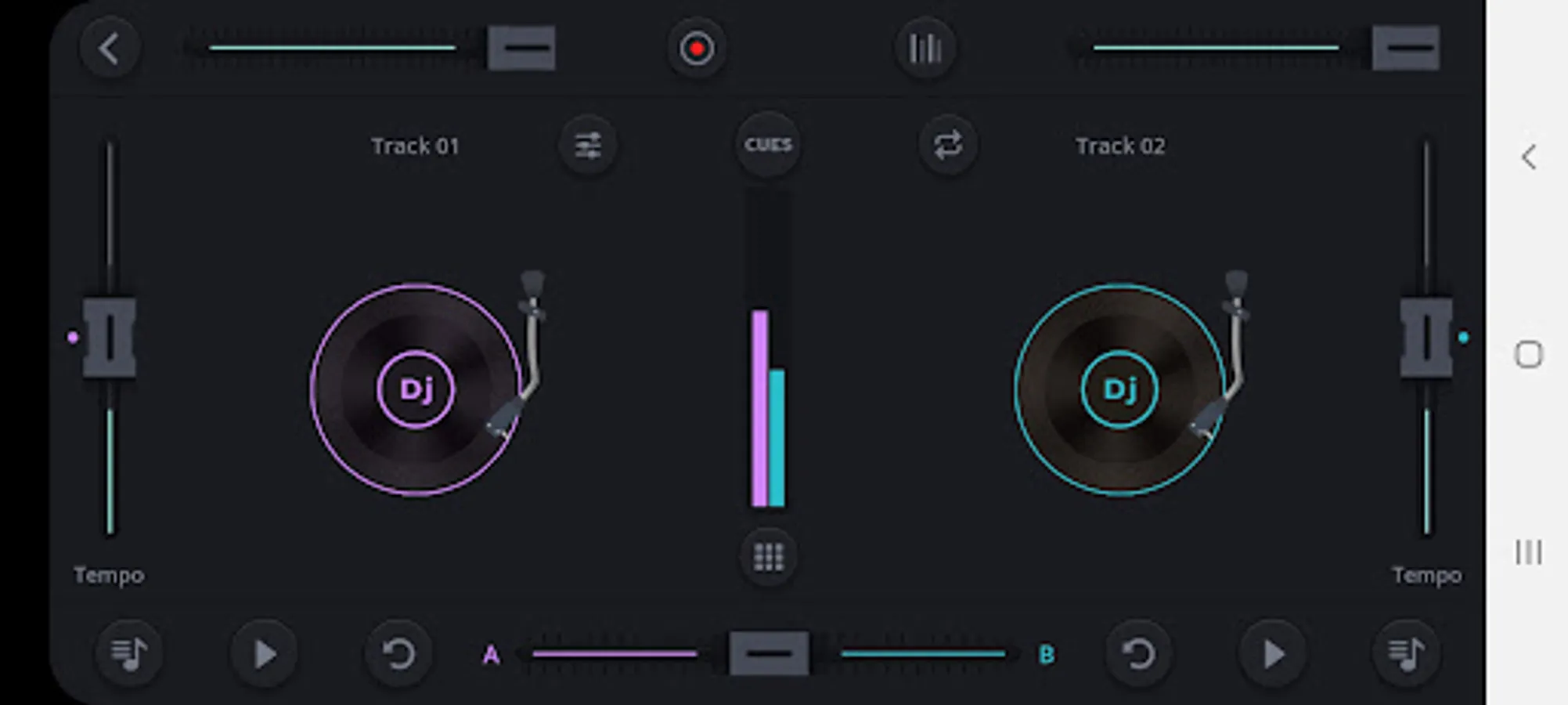Click the right Tempo label
The width and height of the screenshot is (1568, 705).
point(1426,576)
